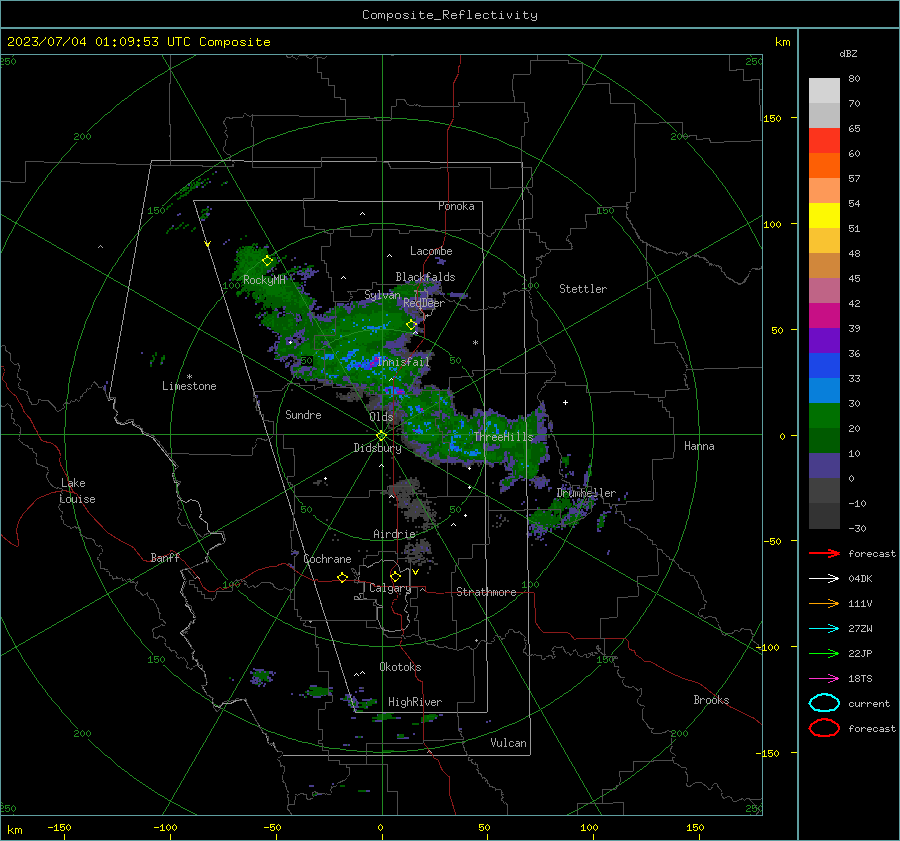
Task: Click the Limestone label
Action: point(189,386)
